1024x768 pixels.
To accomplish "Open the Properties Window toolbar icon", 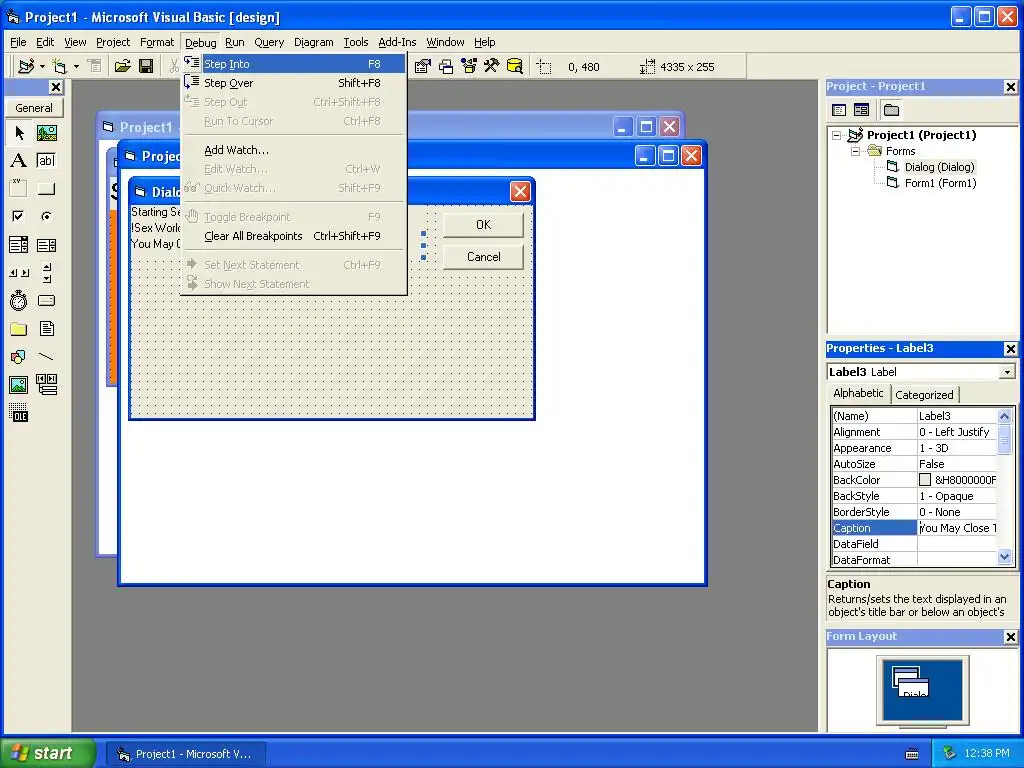I will click(423, 66).
